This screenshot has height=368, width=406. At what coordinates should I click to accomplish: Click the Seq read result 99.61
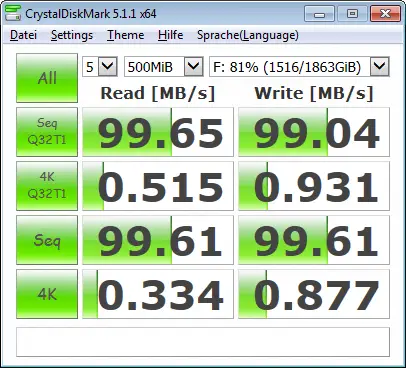pos(158,240)
